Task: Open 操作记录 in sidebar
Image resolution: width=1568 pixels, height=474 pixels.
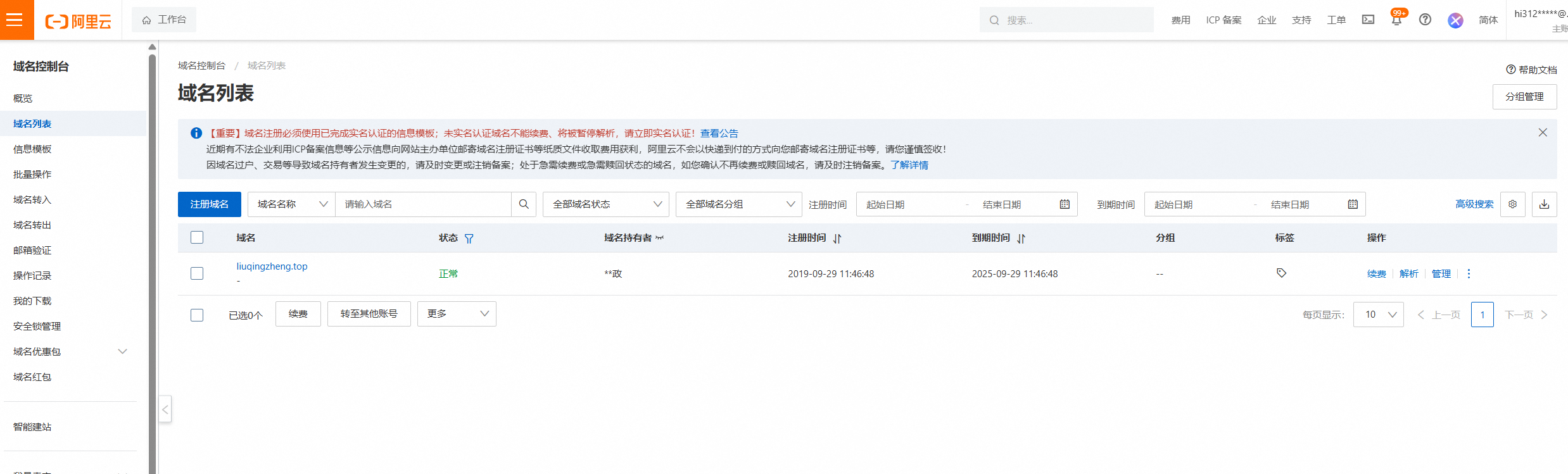Action: [x=32, y=275]
